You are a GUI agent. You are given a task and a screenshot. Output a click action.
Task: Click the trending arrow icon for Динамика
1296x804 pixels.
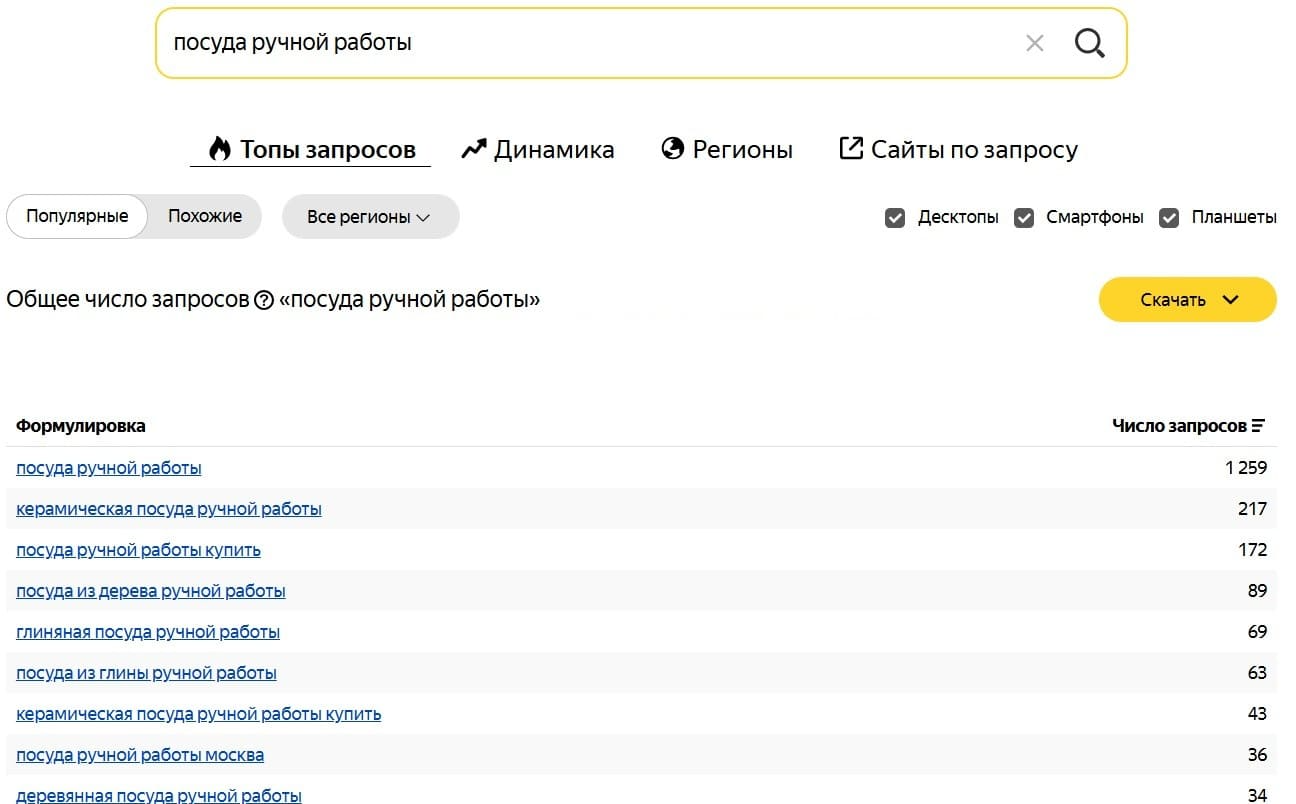[x=473, y=150]
